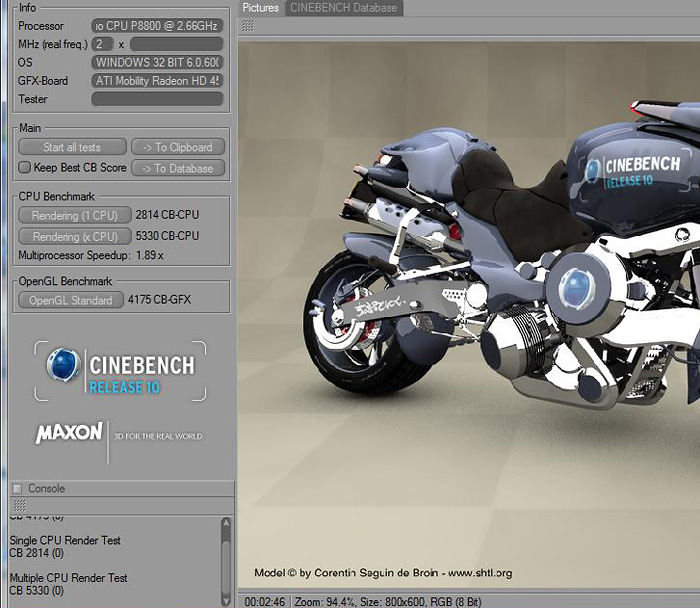
Task: Click the empty MHz real frequency field
Action: (176, 44)
